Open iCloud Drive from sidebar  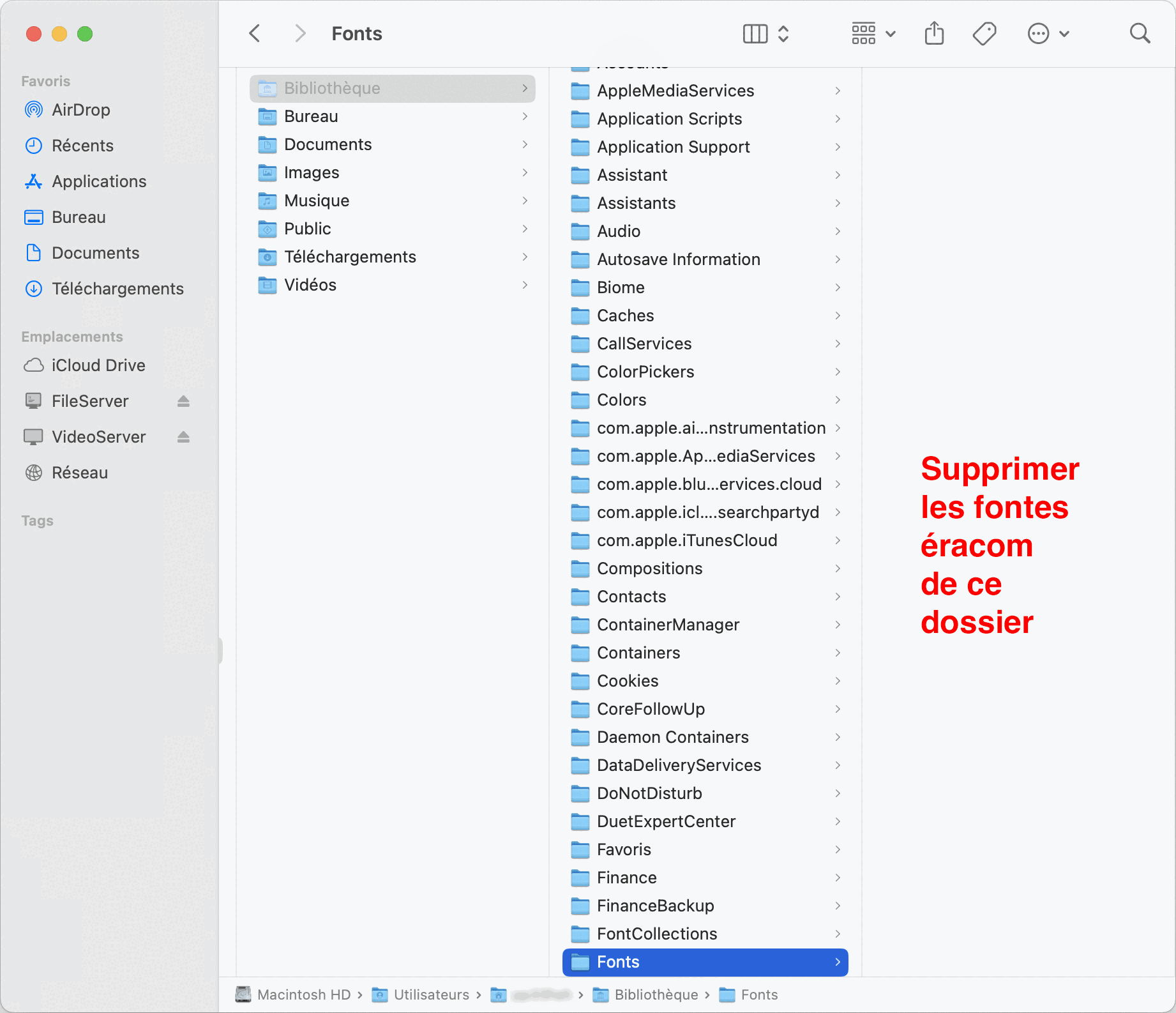[98, 365]
